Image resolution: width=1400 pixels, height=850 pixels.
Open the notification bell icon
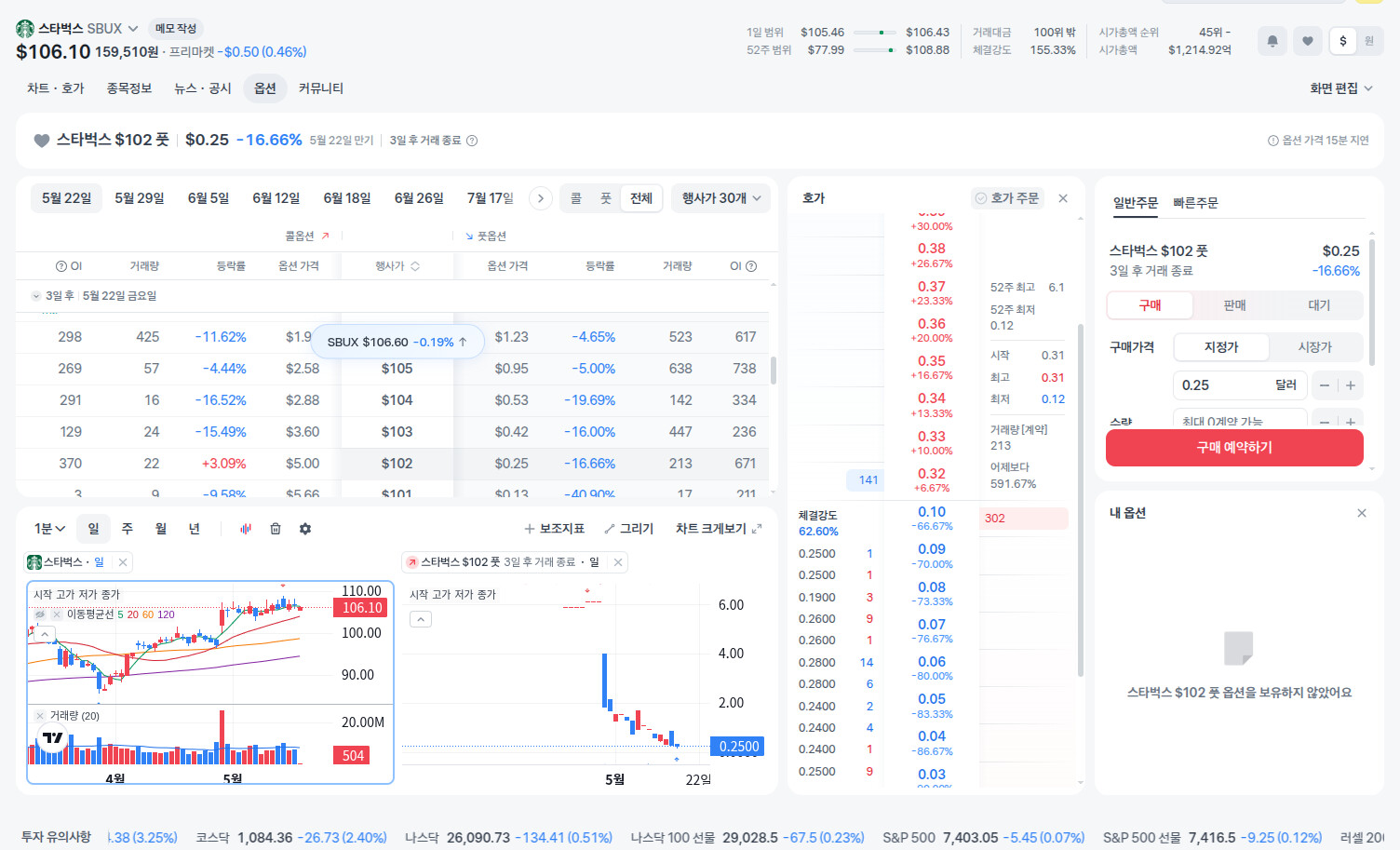coord(1272,41)
